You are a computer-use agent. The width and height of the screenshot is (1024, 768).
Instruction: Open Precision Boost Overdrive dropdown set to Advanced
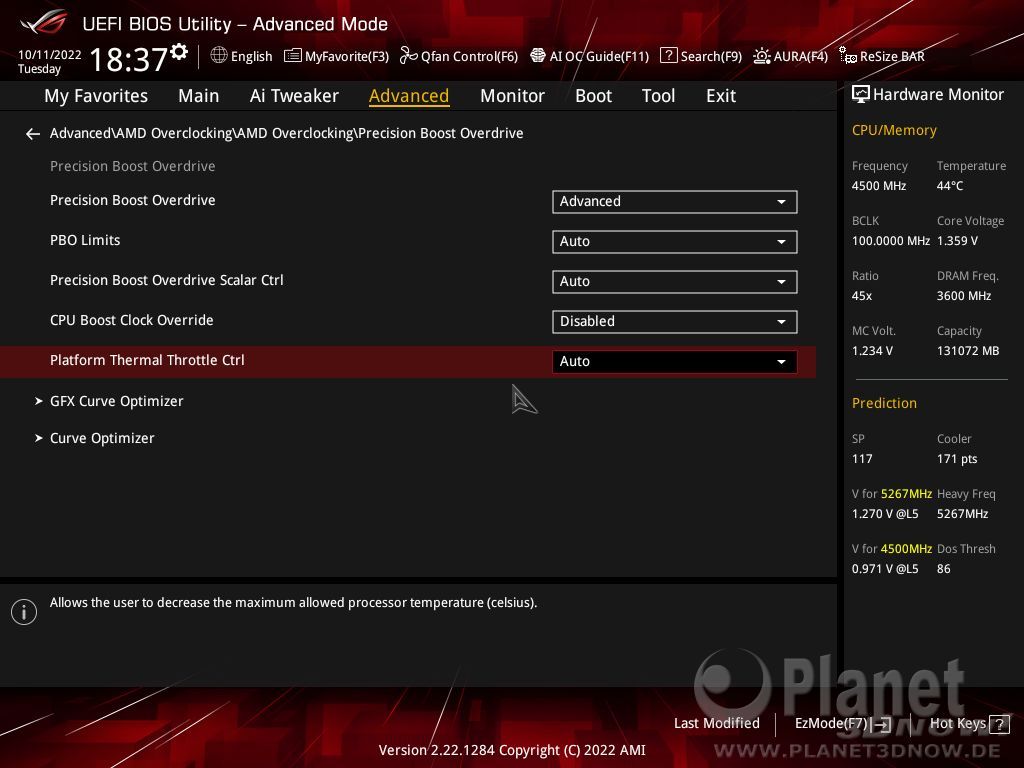(675, 202)
